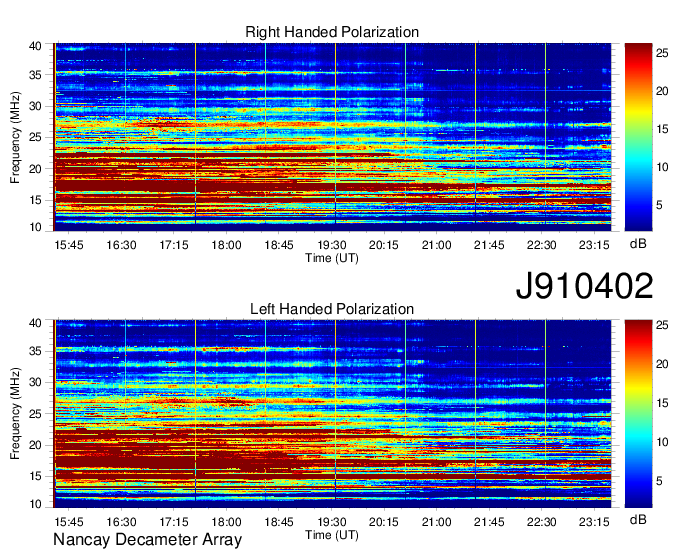Click the 40 MHz frequency tick on Left Handed plot
Viewport: 680px width, 552px height.
pyautogui.click(x=35, y=323)
